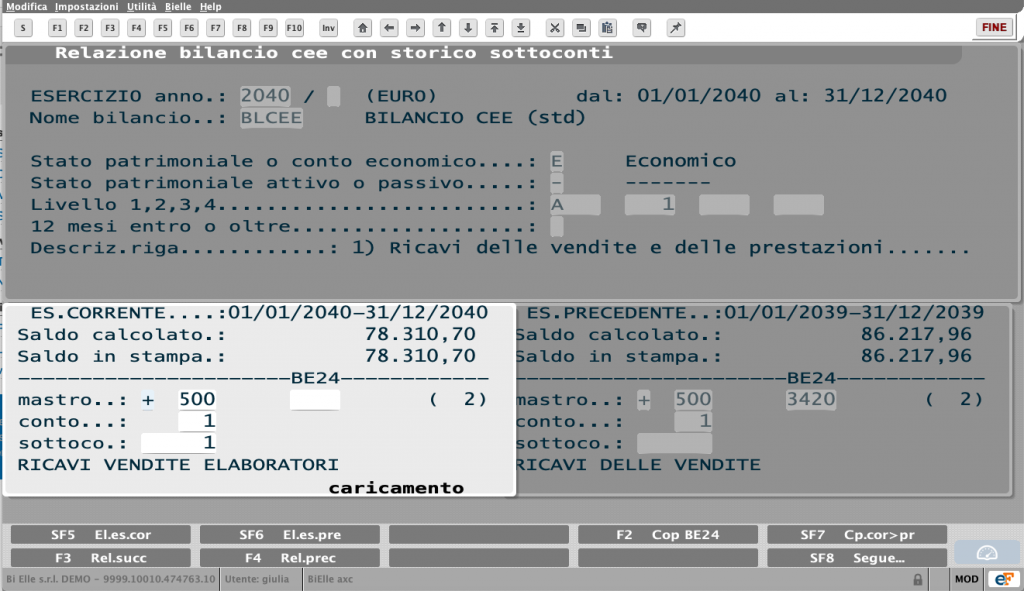Open the Bielle menu
The image size is (1024, 591).
(x=178, y=7)
